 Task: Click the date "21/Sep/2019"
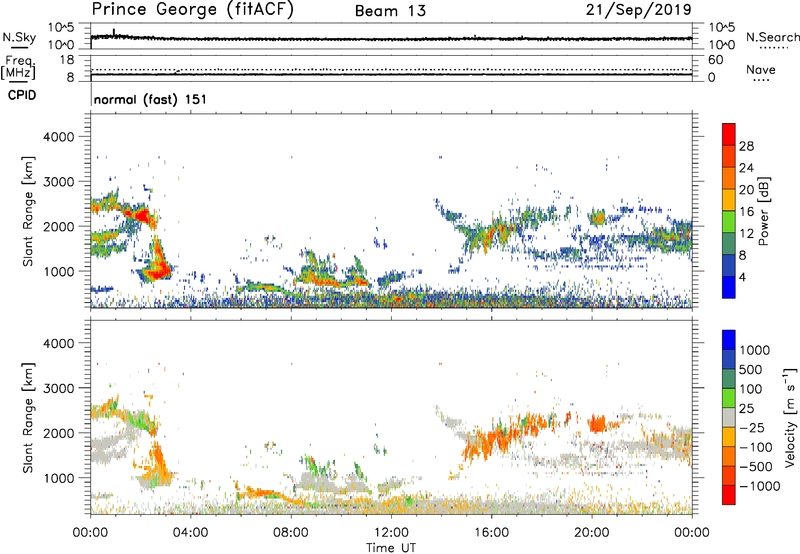[638, 10]
